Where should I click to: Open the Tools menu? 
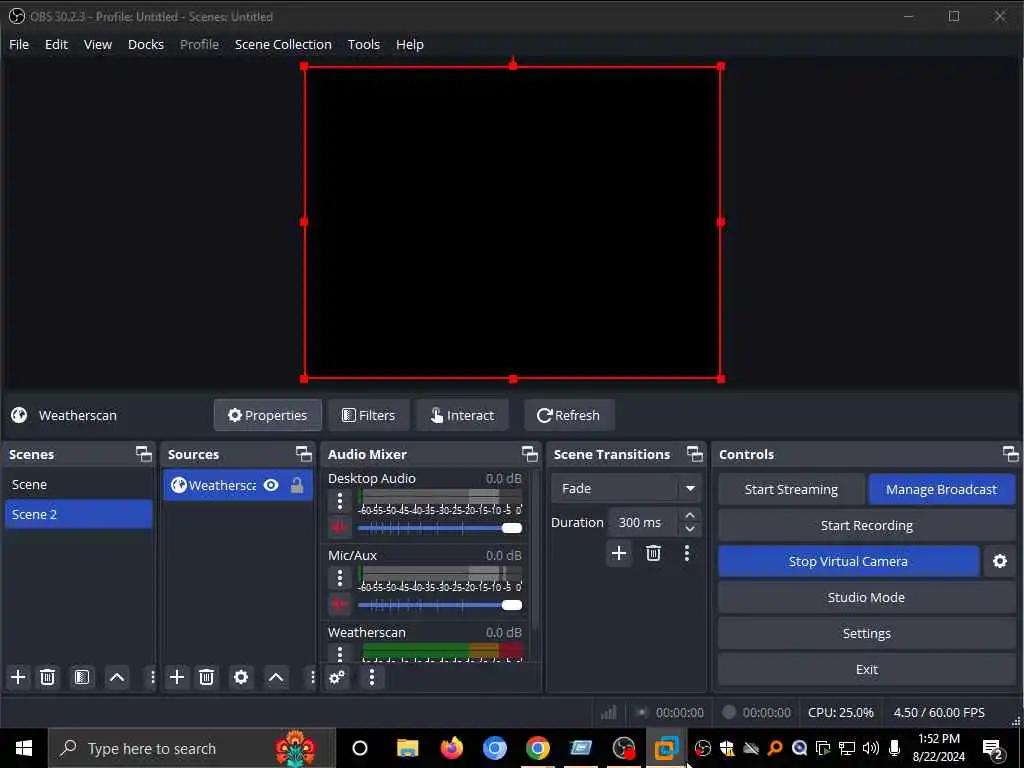pyautogui.click(x=364, y=44)
